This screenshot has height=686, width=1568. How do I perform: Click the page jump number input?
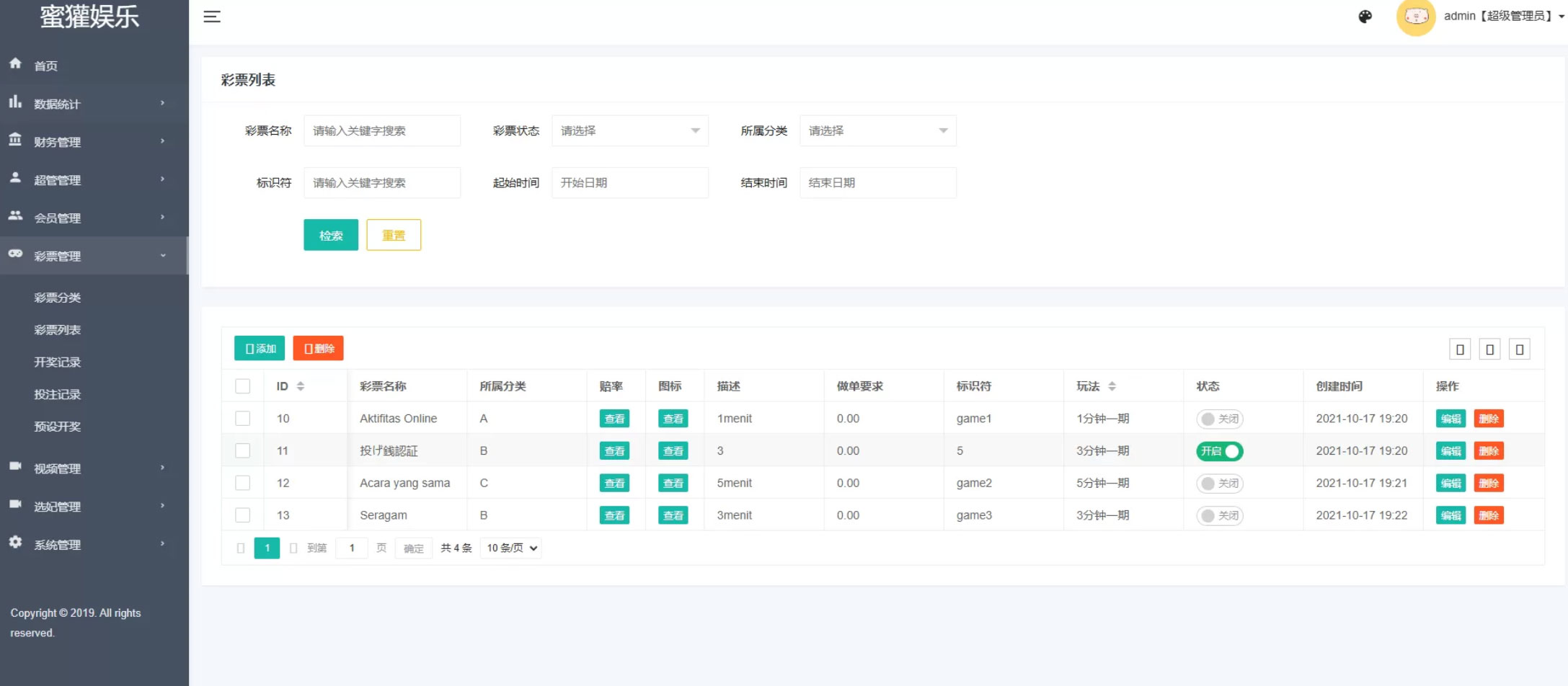coord(352,548)
